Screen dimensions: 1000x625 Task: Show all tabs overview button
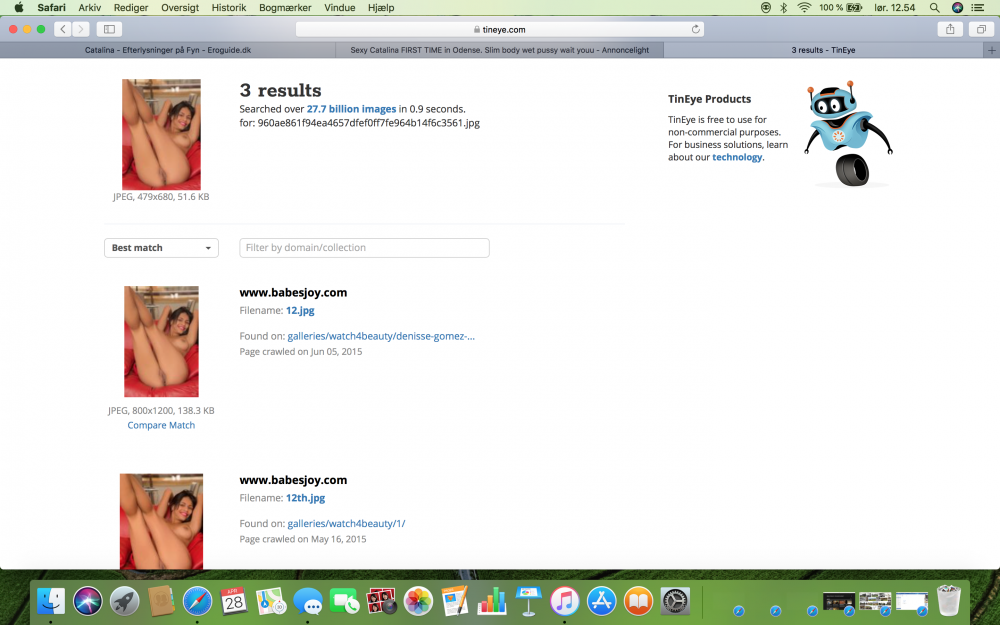(x=981, y=29)
